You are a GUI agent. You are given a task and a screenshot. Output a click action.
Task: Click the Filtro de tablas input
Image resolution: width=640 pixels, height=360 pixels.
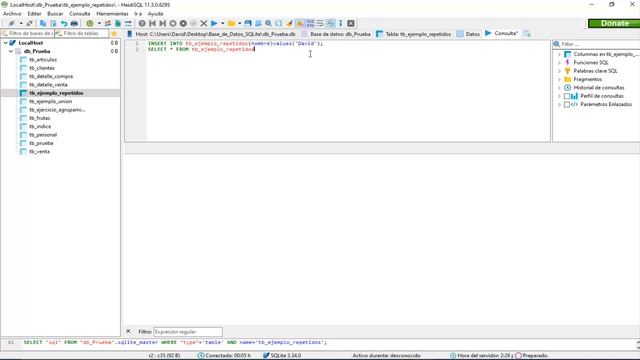[82, 33]
